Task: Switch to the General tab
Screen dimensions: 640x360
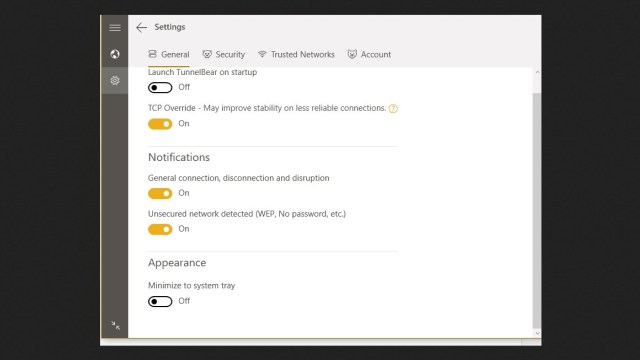Action: tap(169, 54)
